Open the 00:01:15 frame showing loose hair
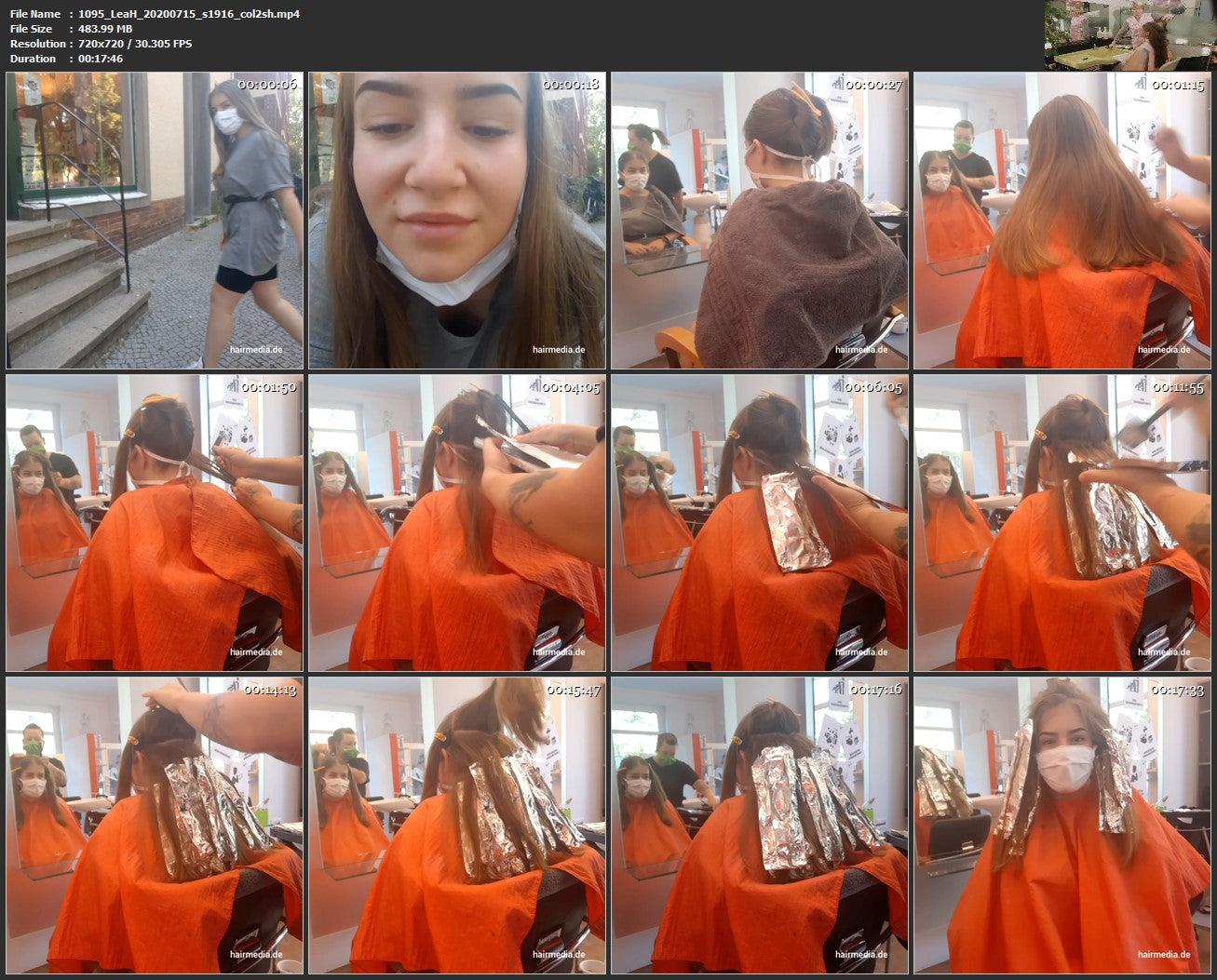The image size is (1217, 980). click(1061, 221)
